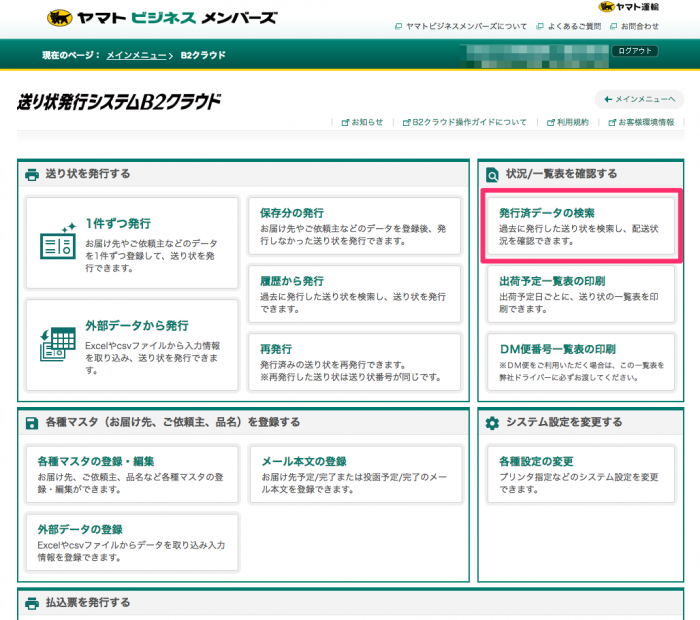Open the お問合わせ contact link
700x620 pixels.
pos(640,26)
